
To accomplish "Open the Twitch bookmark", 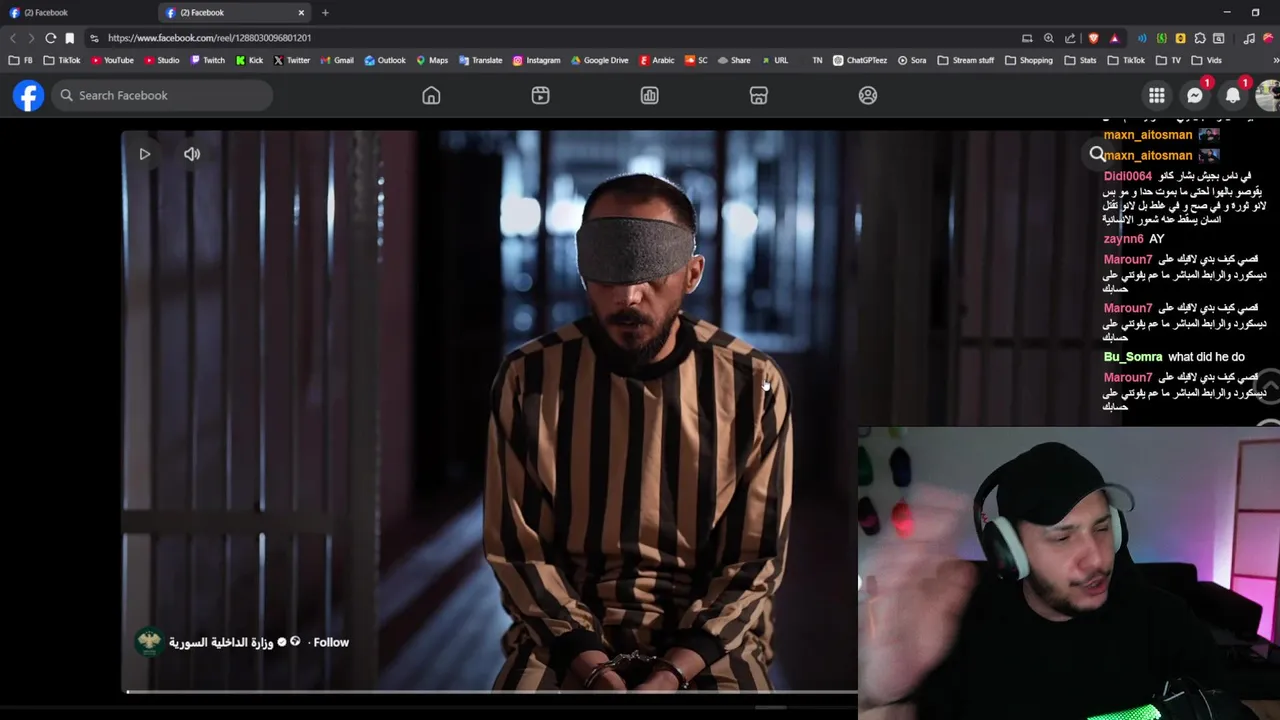I will tap(208, 60).
